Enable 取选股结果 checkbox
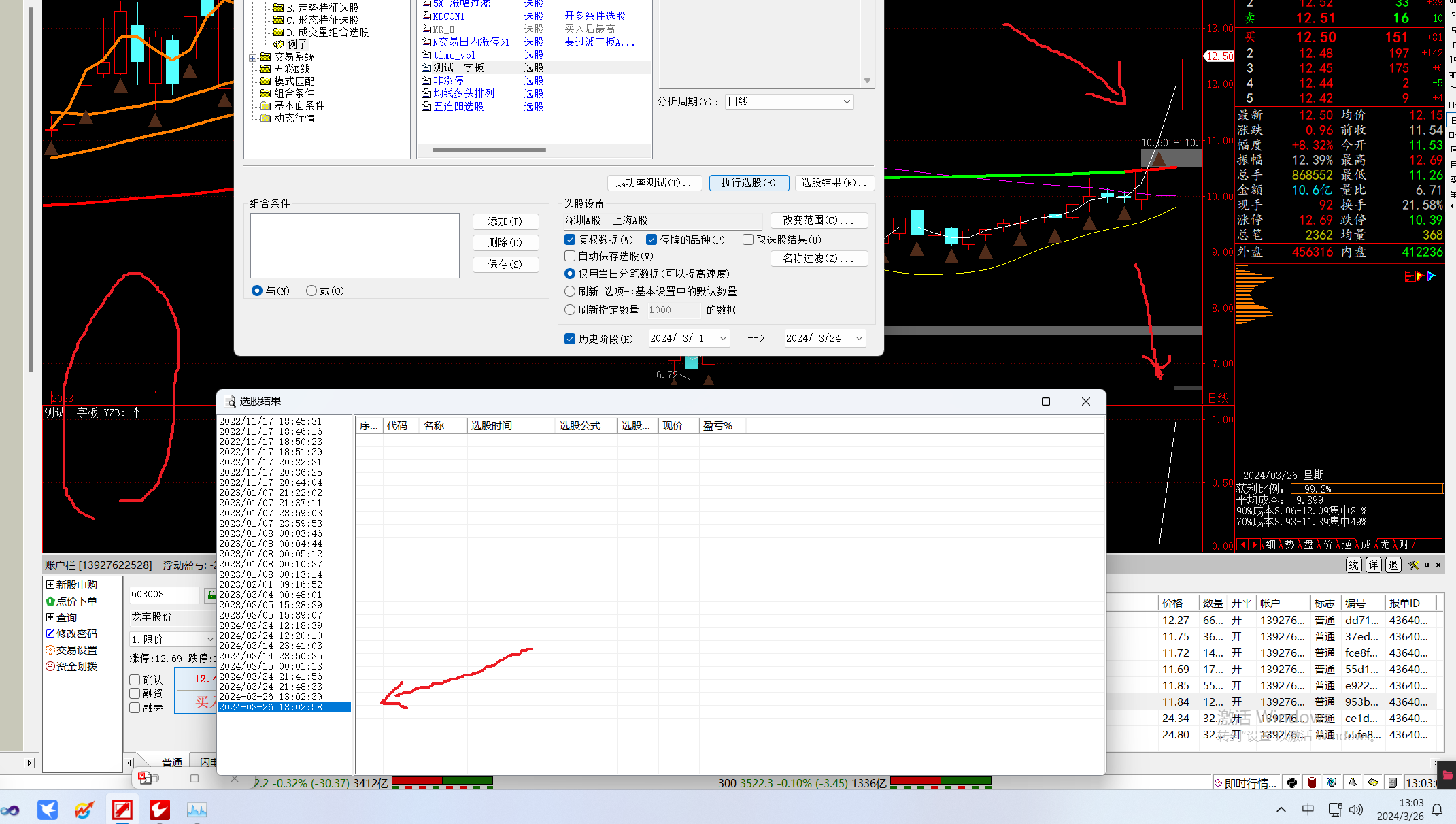Image resolution: width=1456 pixels, height=824 pixels. coord(748,240)
